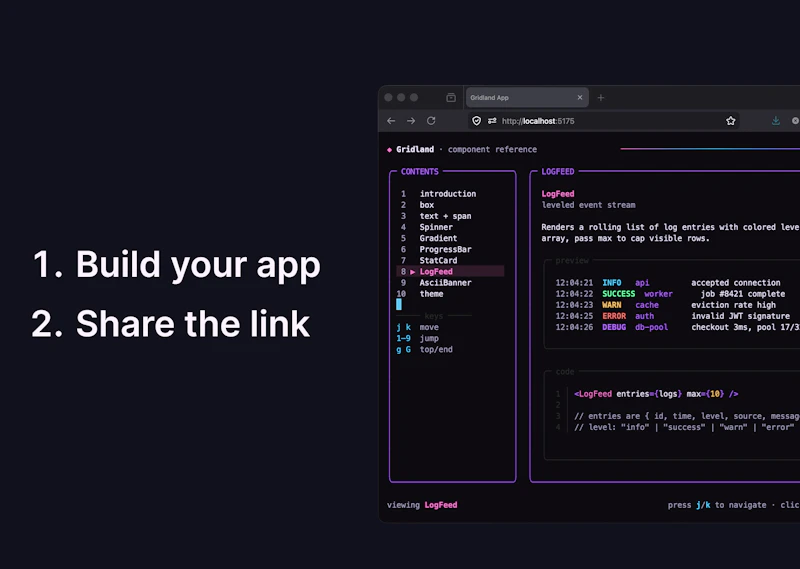This screenshot has height=569, width=800.
Task: Open the downloads arrow icon
Action: (x=776, y=121)
